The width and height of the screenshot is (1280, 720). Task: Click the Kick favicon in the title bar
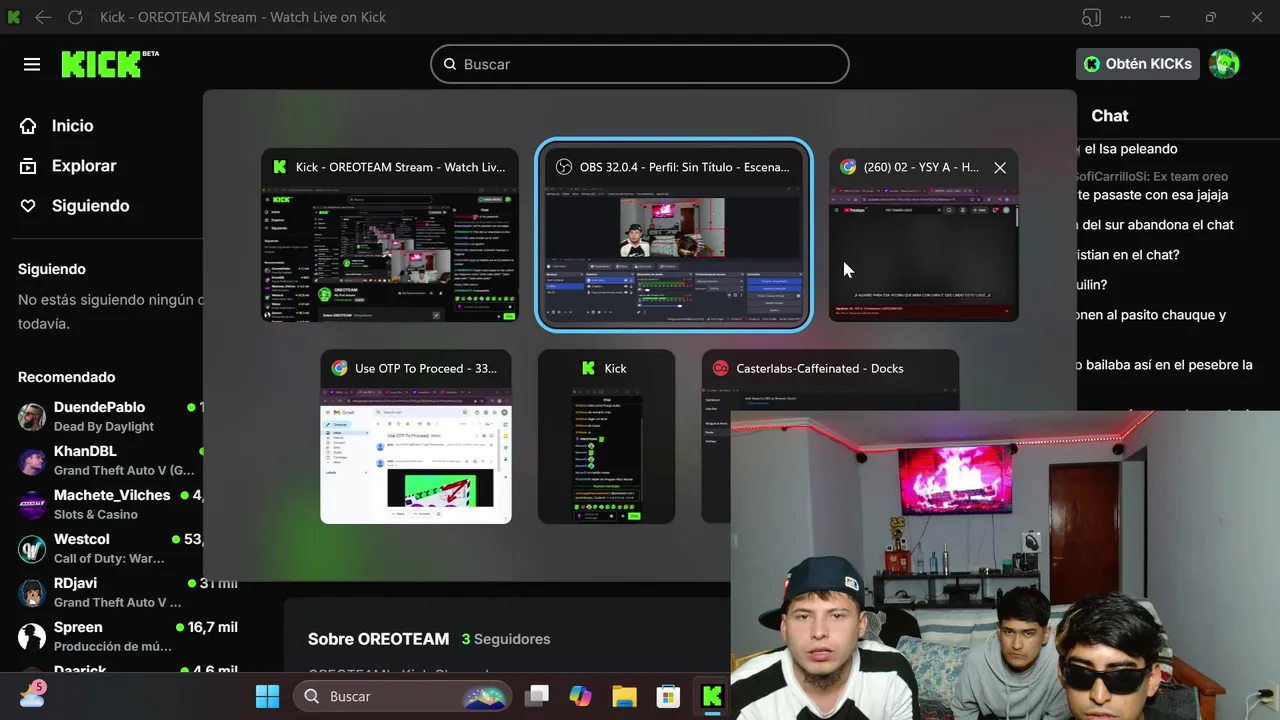[x=14, y=17]
